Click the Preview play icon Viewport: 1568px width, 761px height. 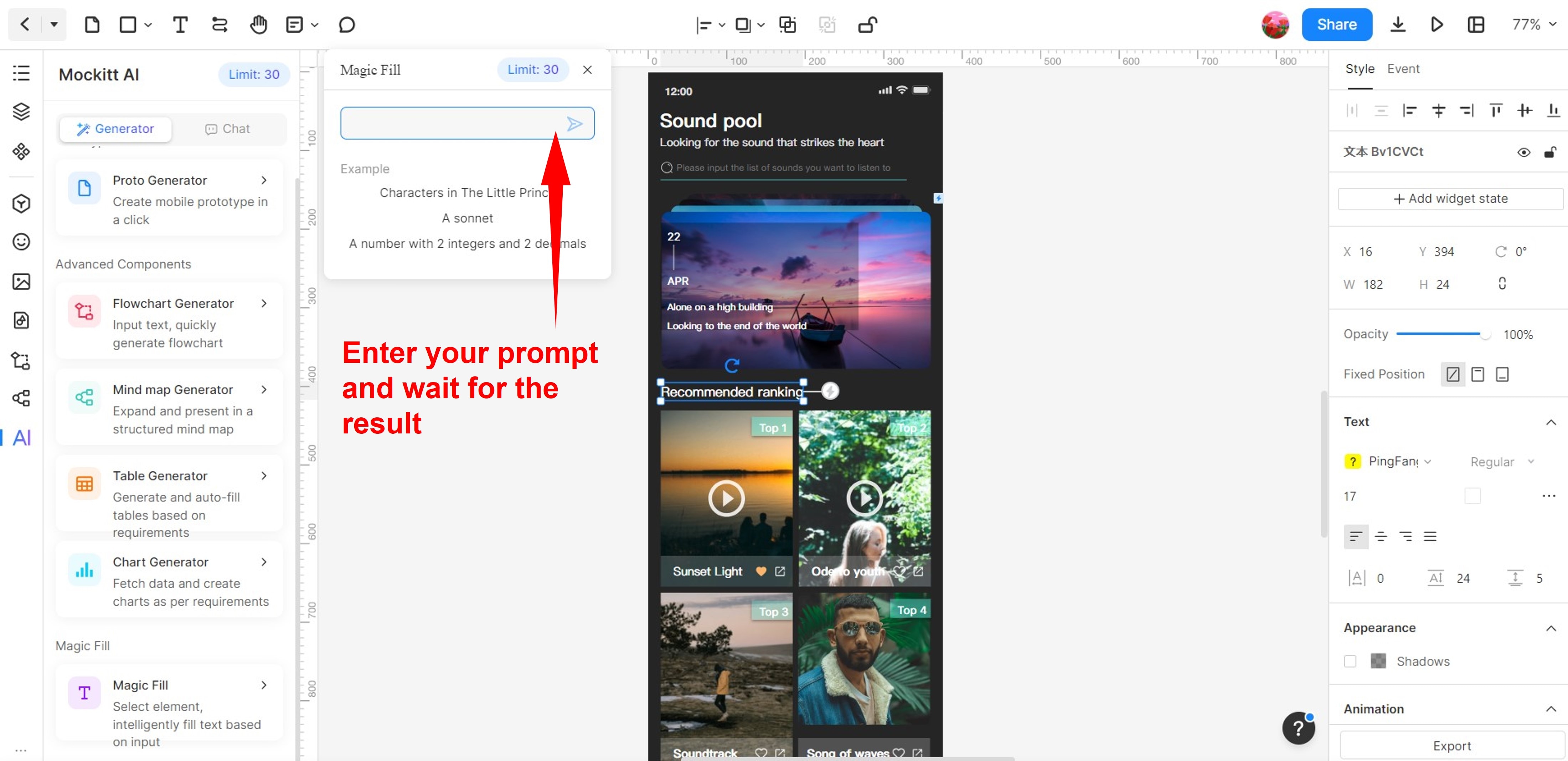coord(1437,25)
